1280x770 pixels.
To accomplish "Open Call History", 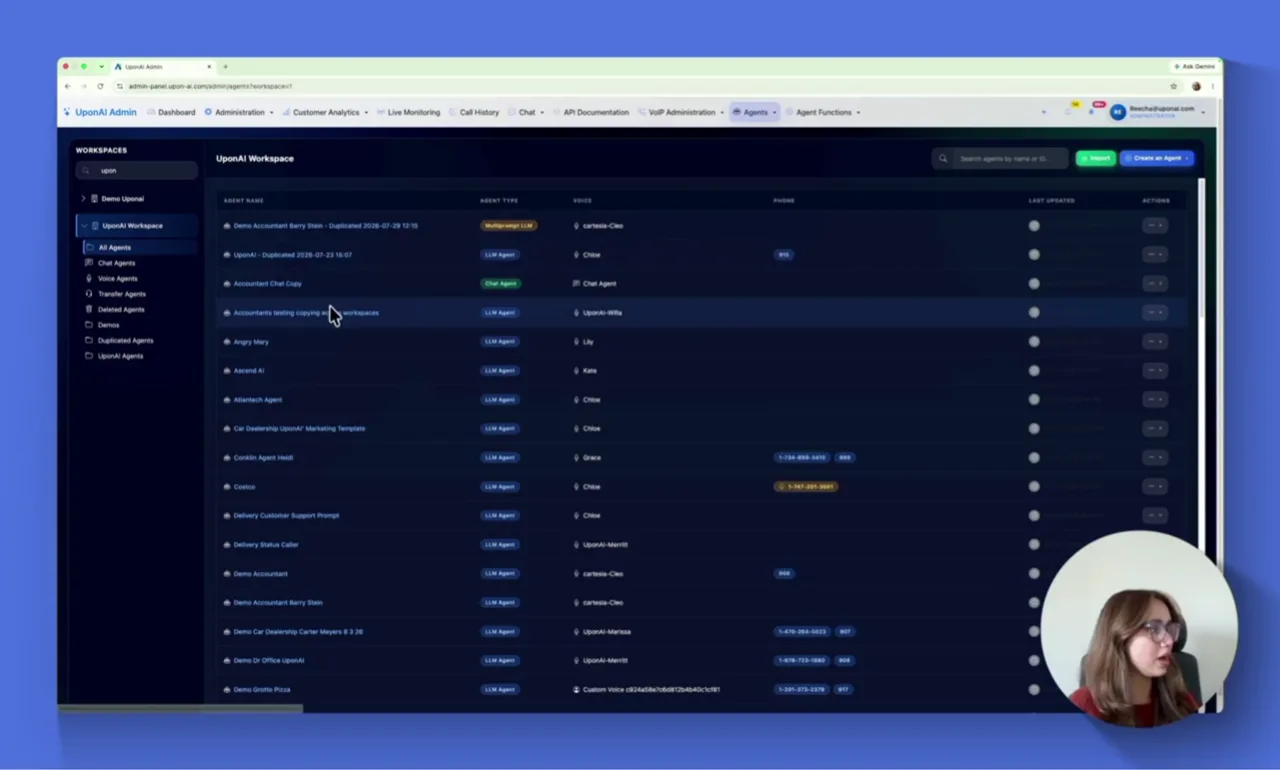I will [474, 112].
